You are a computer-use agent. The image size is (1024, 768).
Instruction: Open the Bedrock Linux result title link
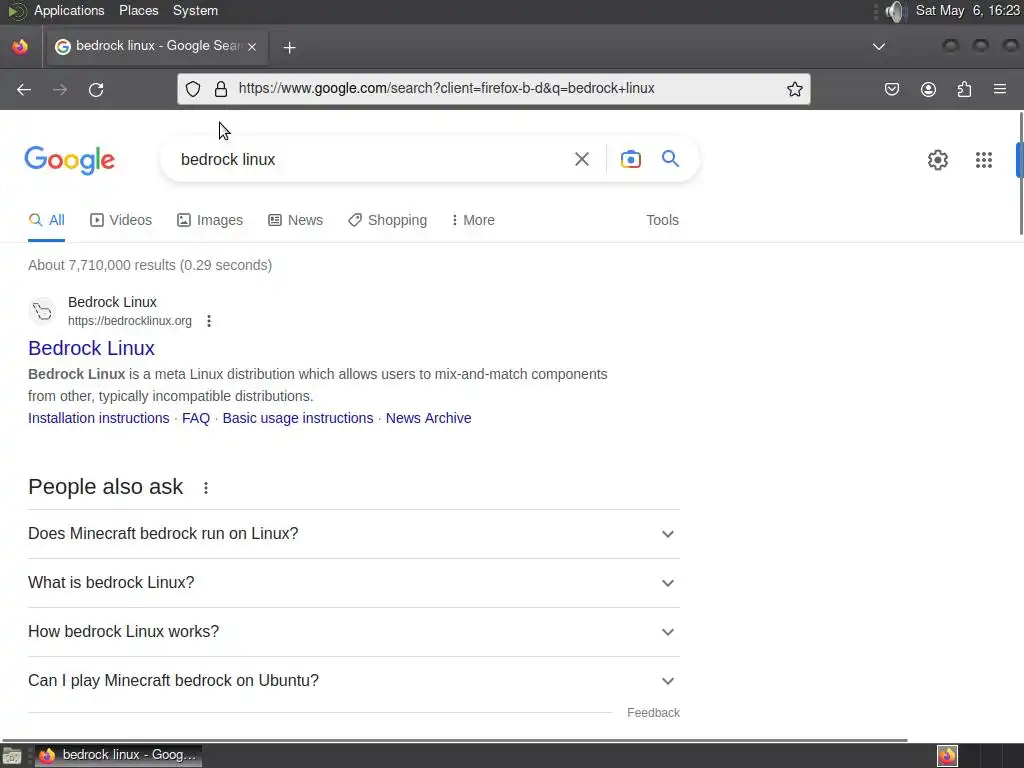point(91,348)
